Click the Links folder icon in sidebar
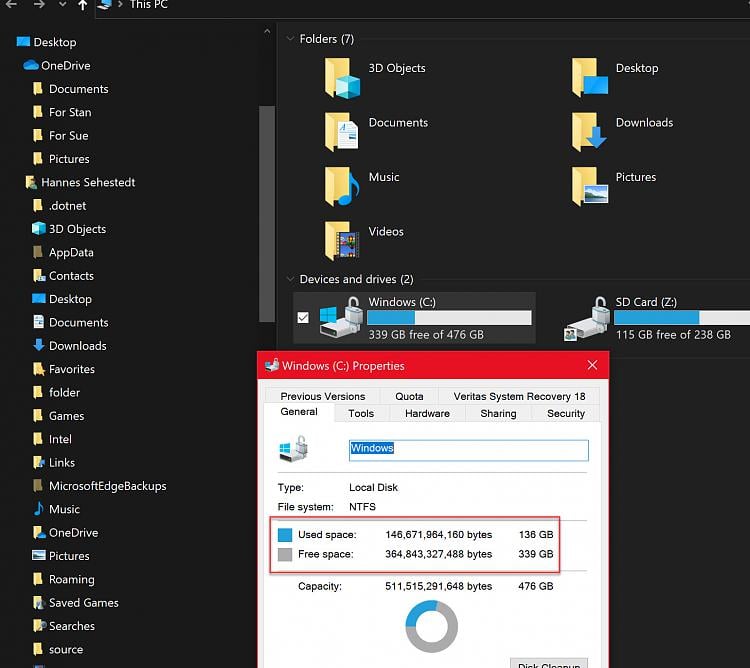The image size is (750, 668). tap(39, 462)
